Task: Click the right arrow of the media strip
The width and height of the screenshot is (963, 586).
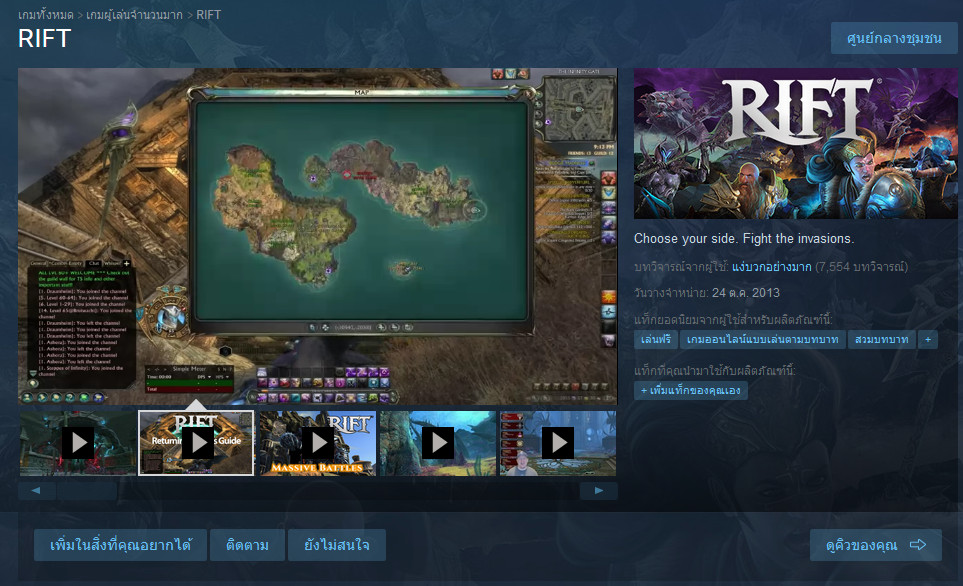Action: pos(599,490)
